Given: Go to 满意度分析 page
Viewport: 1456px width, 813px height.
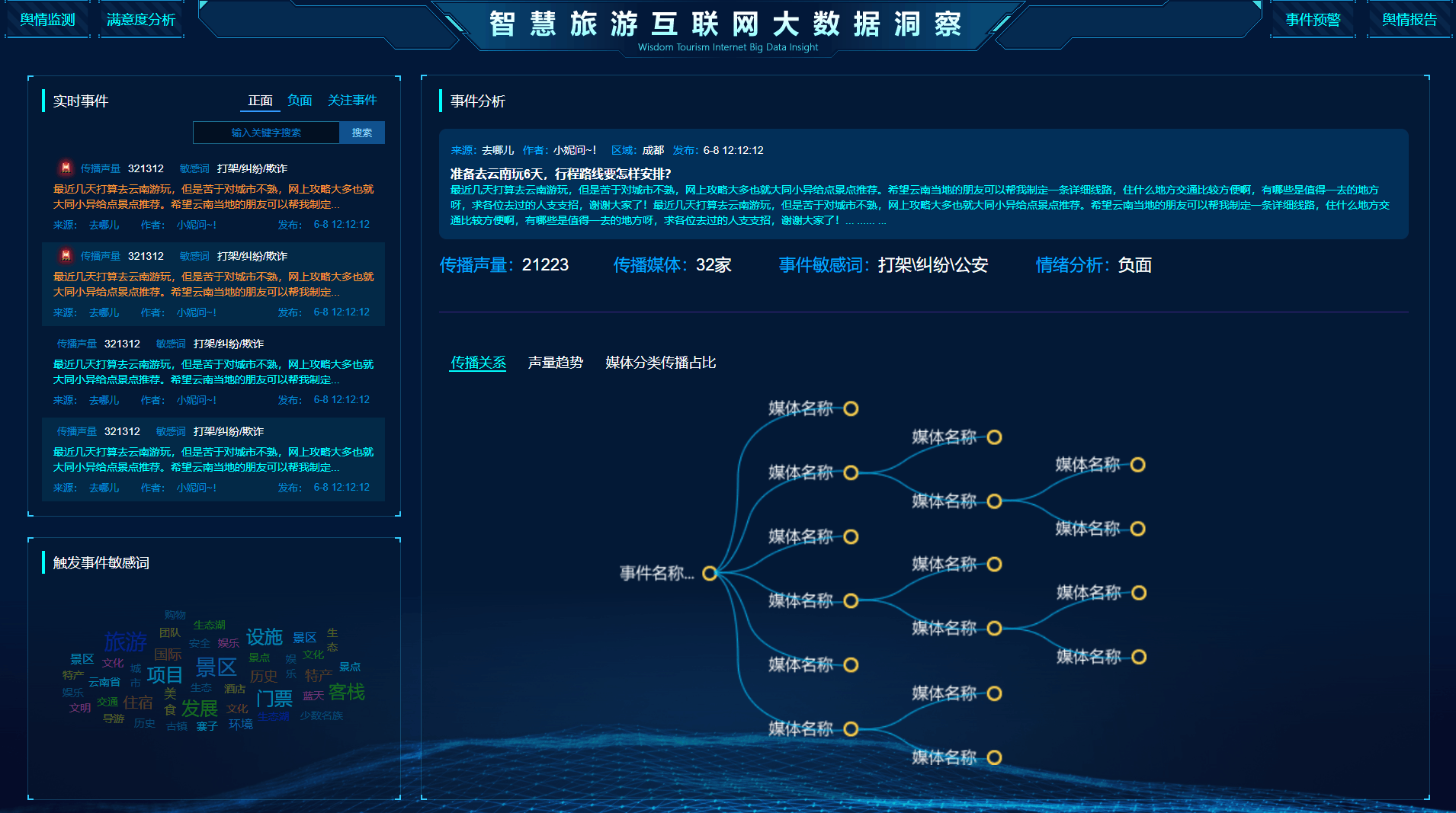Looking at the screenshot, I should coord(141,20).
